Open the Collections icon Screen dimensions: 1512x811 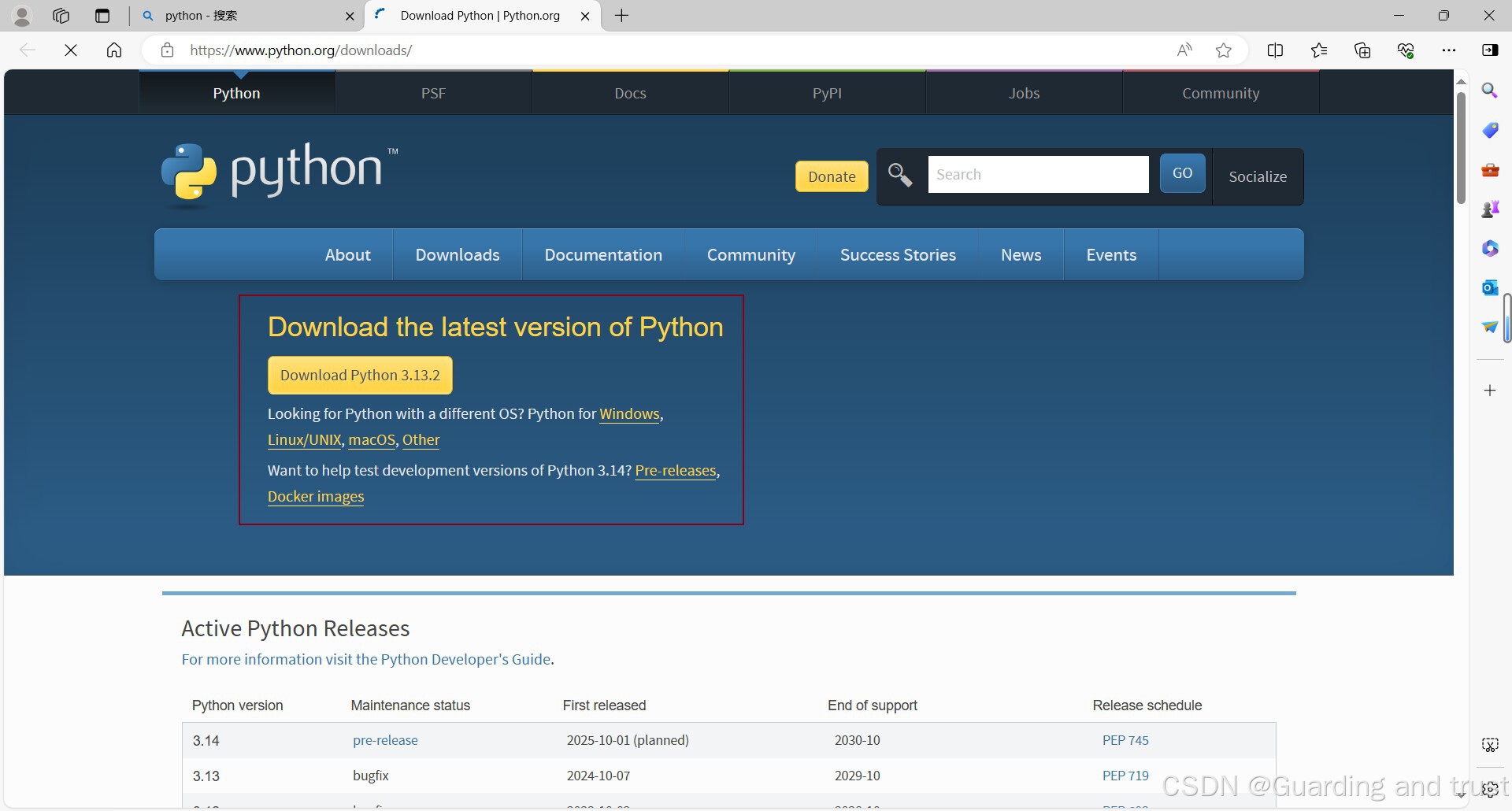point(1362,50)
